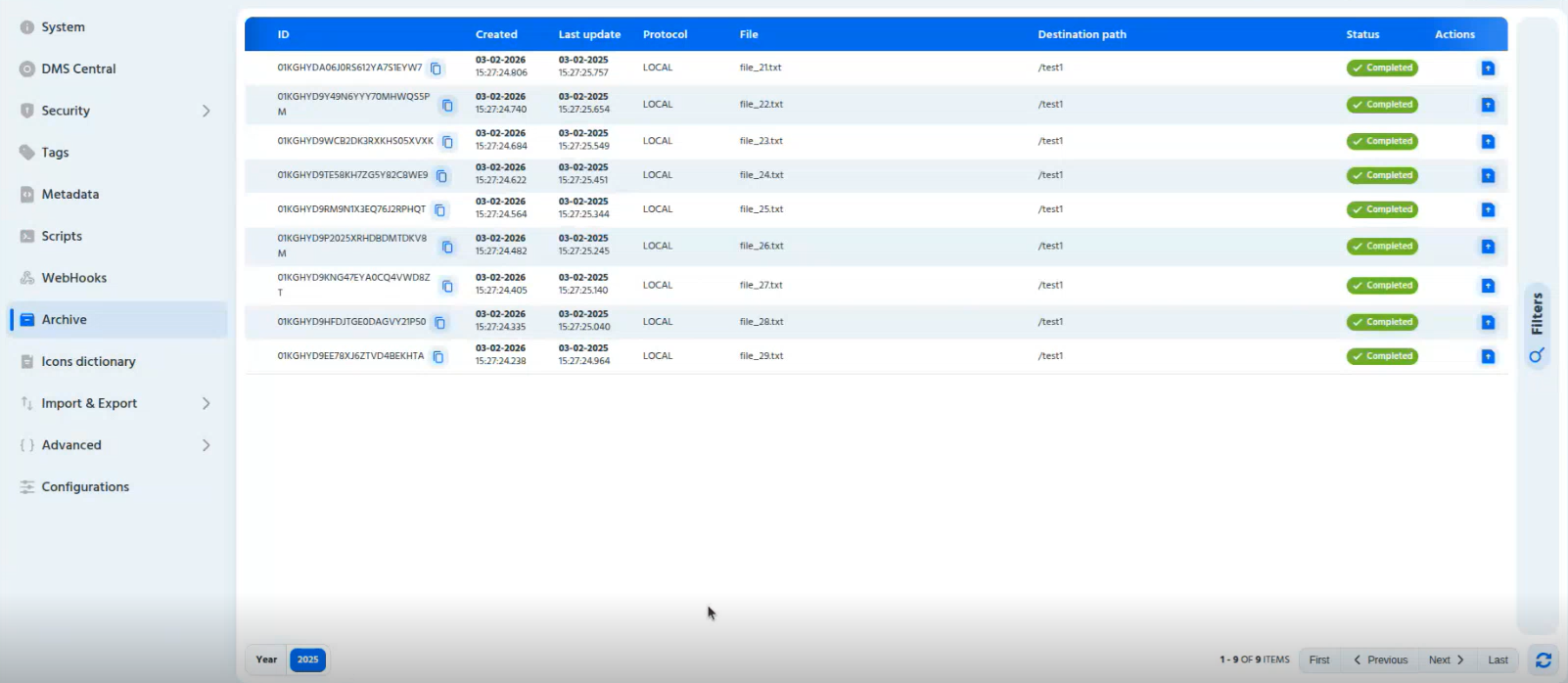This screenshot has height=683, width=1568.
Task: Click the action icon for file_25.txt
Action: coord(1488,209)
